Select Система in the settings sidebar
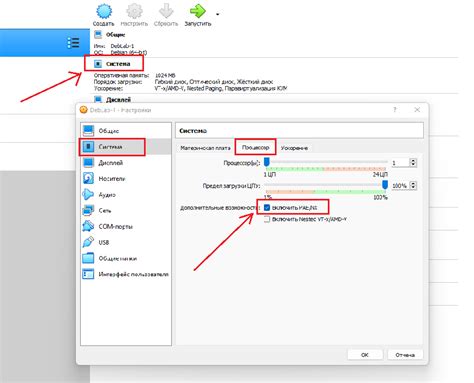This screenshot has width=474, height=383. [x=126, y=147]
